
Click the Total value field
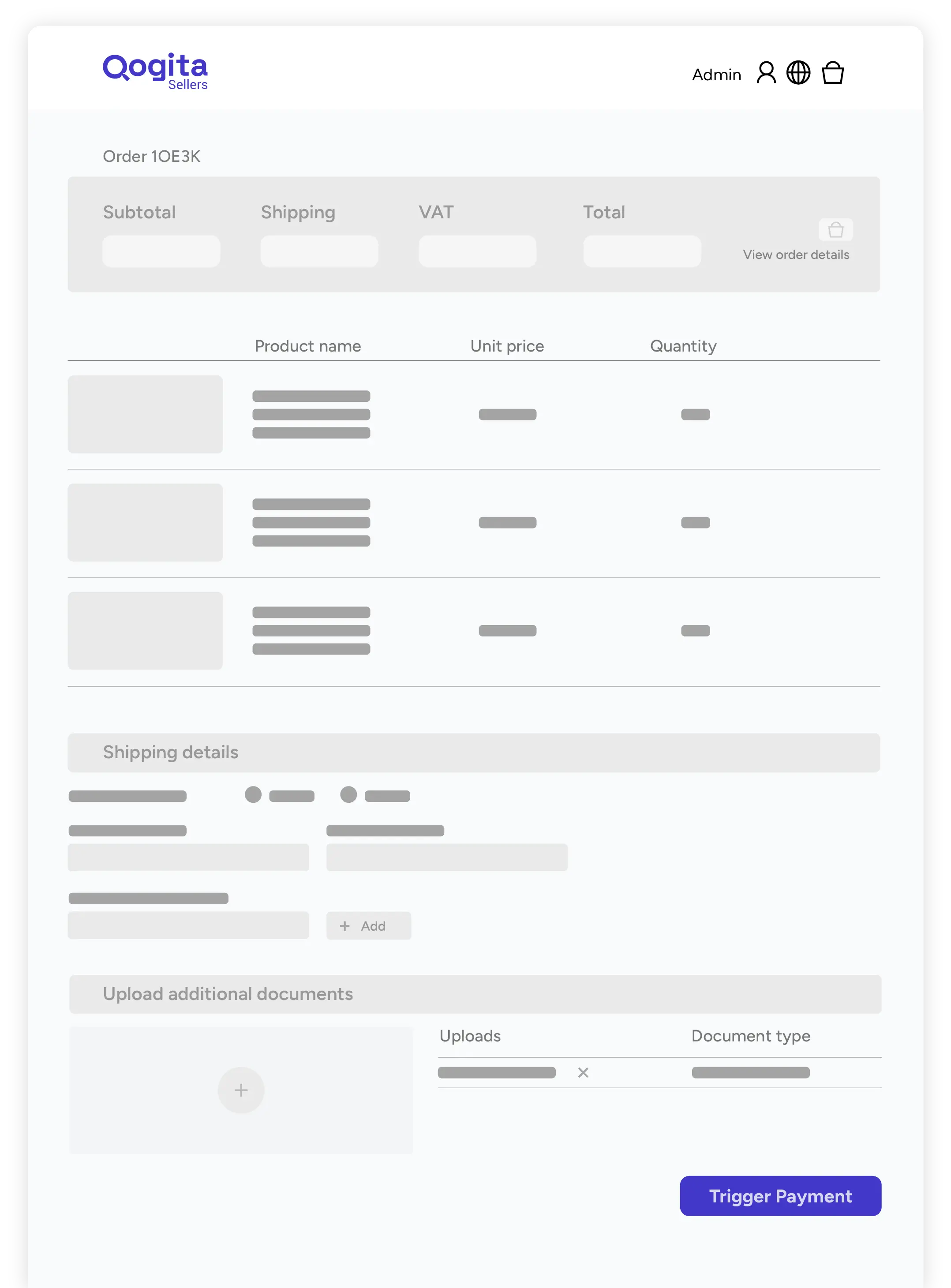point(642,251)
